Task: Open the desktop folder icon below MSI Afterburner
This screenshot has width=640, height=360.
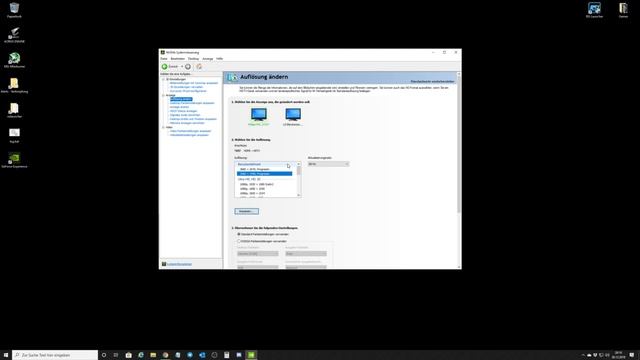Action: coord(14,85)
